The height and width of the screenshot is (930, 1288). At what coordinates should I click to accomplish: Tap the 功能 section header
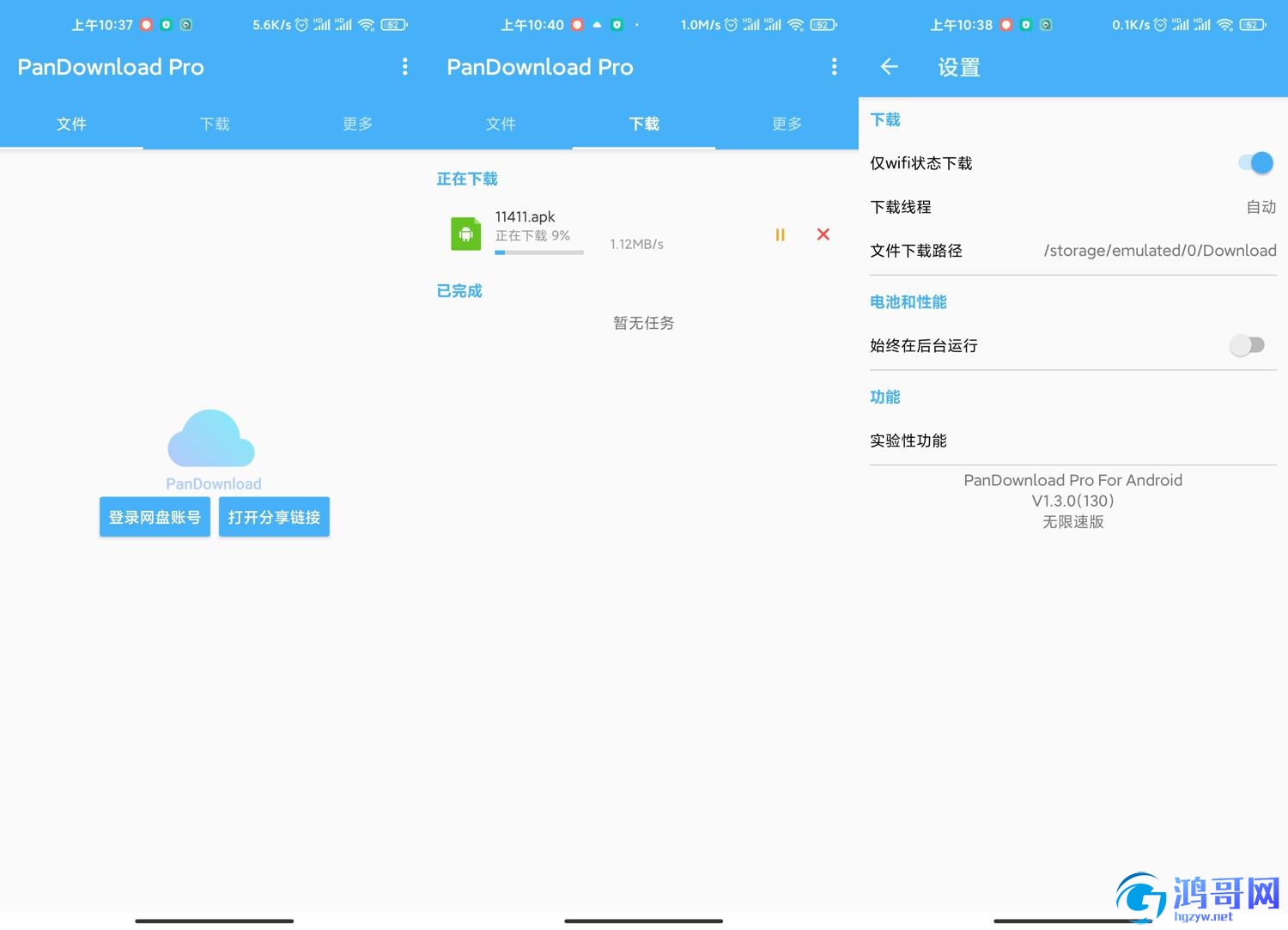coord(885,397)
